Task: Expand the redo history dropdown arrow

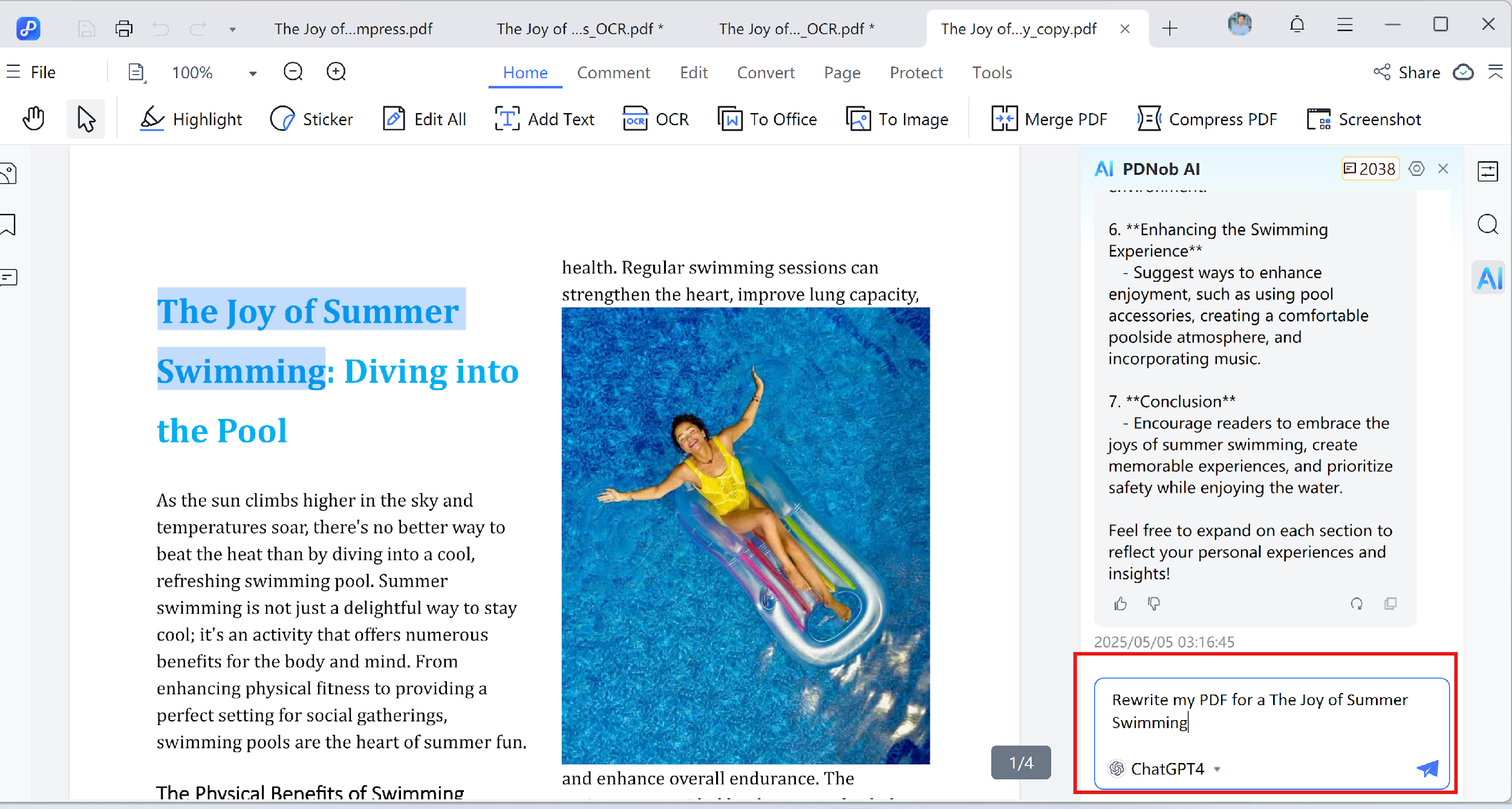Action: 232,28
